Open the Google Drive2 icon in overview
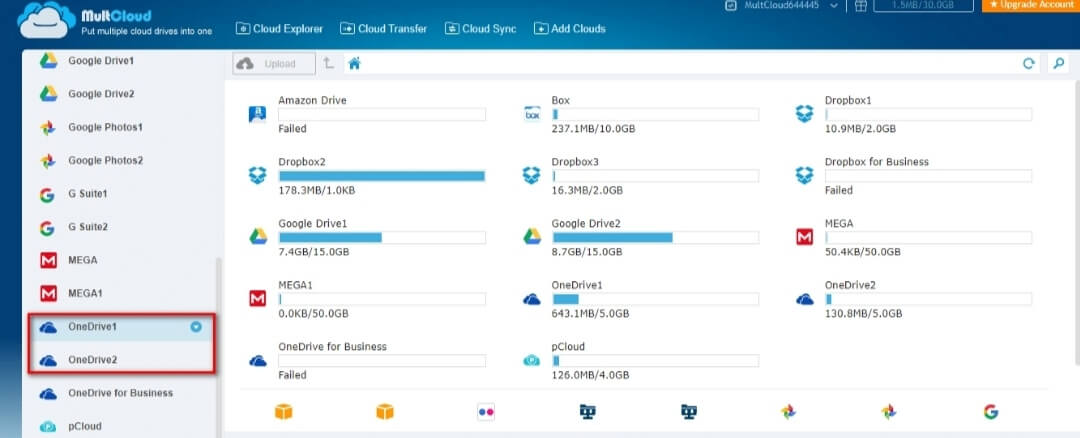The width and height of the screenshot is (1080, 438). pos(532,237)
